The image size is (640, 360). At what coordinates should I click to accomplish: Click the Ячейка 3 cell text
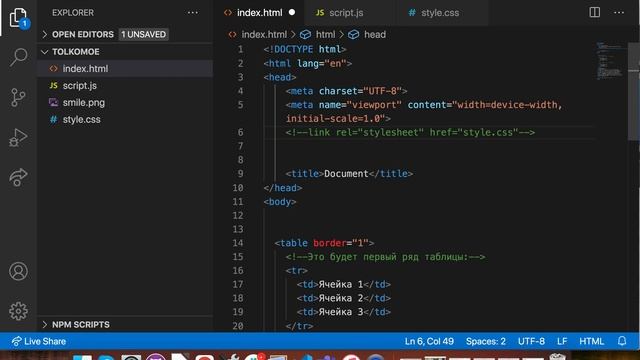(x=340, y=312)
